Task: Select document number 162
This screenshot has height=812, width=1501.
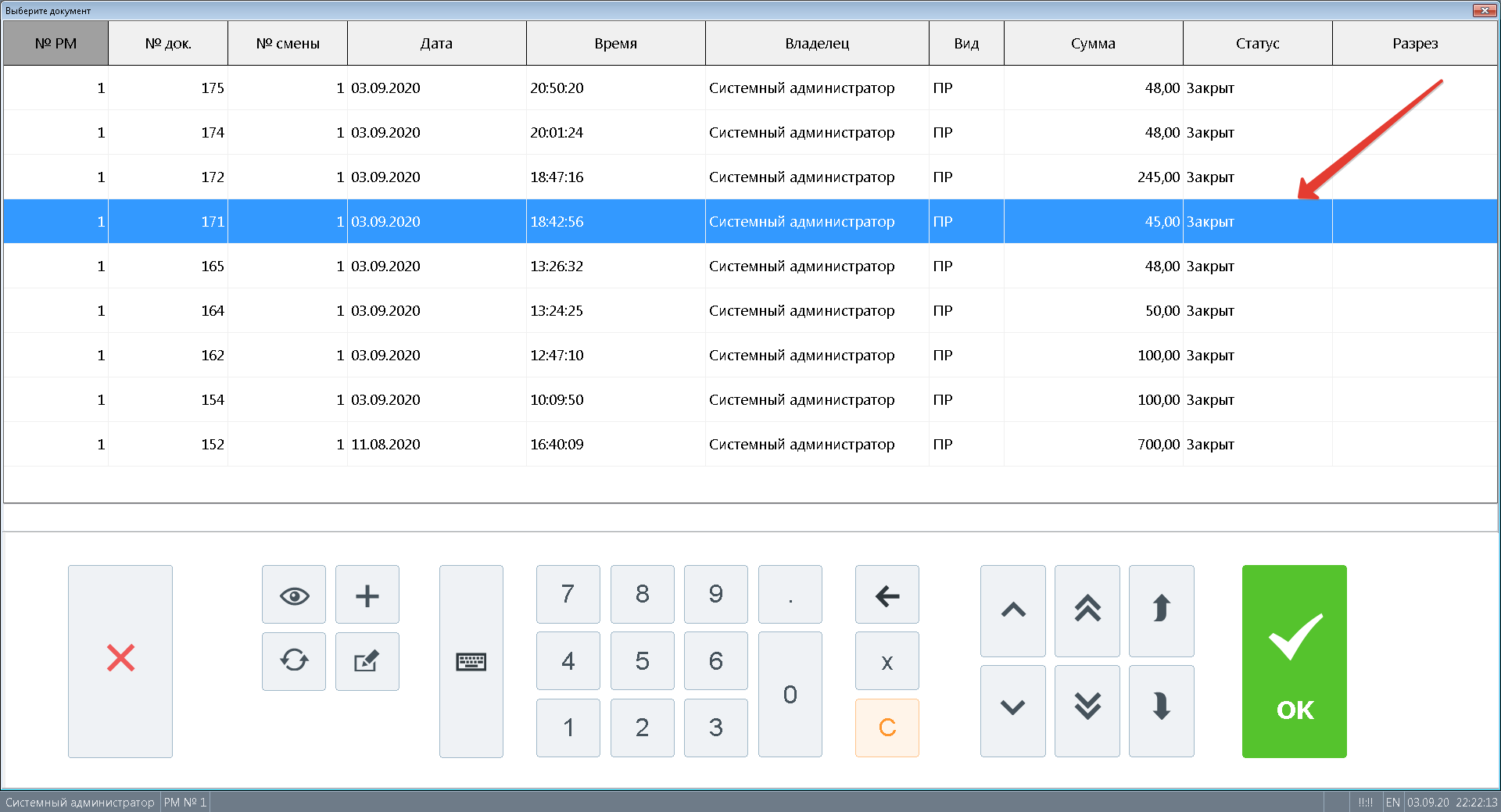Action: [750, 355]
